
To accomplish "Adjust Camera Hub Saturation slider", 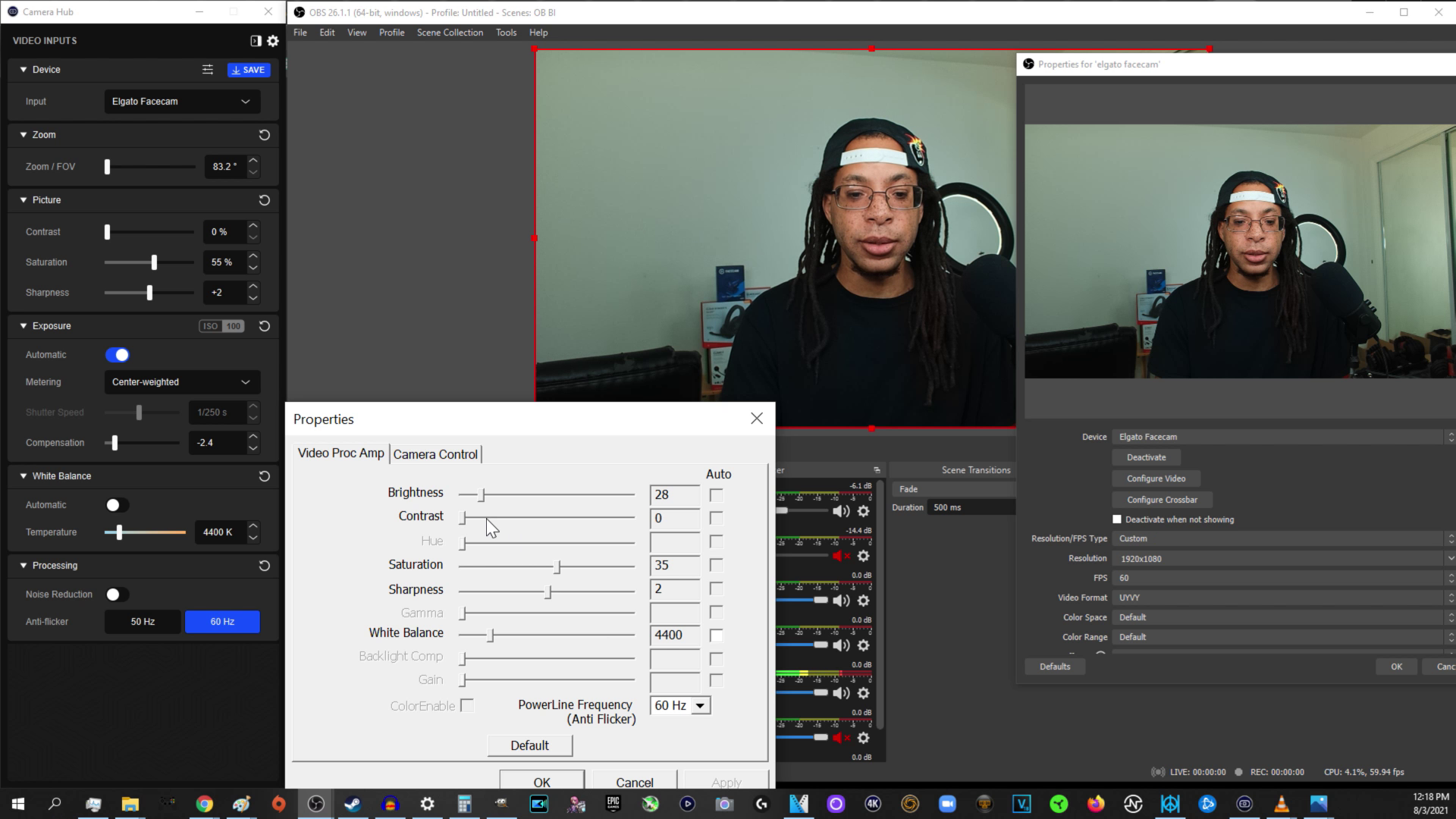I will (154, 262).
